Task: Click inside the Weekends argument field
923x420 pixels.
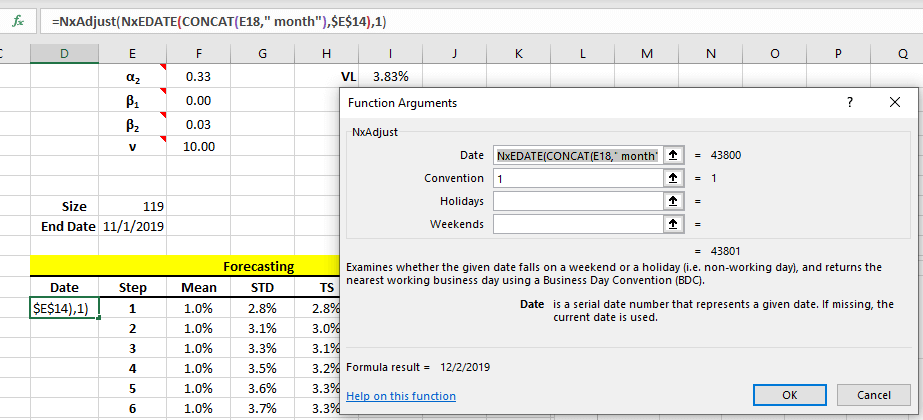Action: coord(577,224)
